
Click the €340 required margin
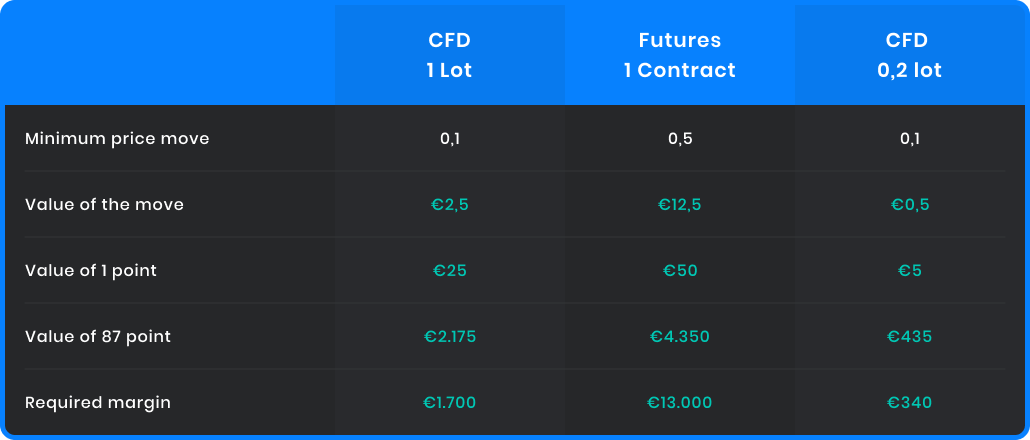tap(910, 403)
